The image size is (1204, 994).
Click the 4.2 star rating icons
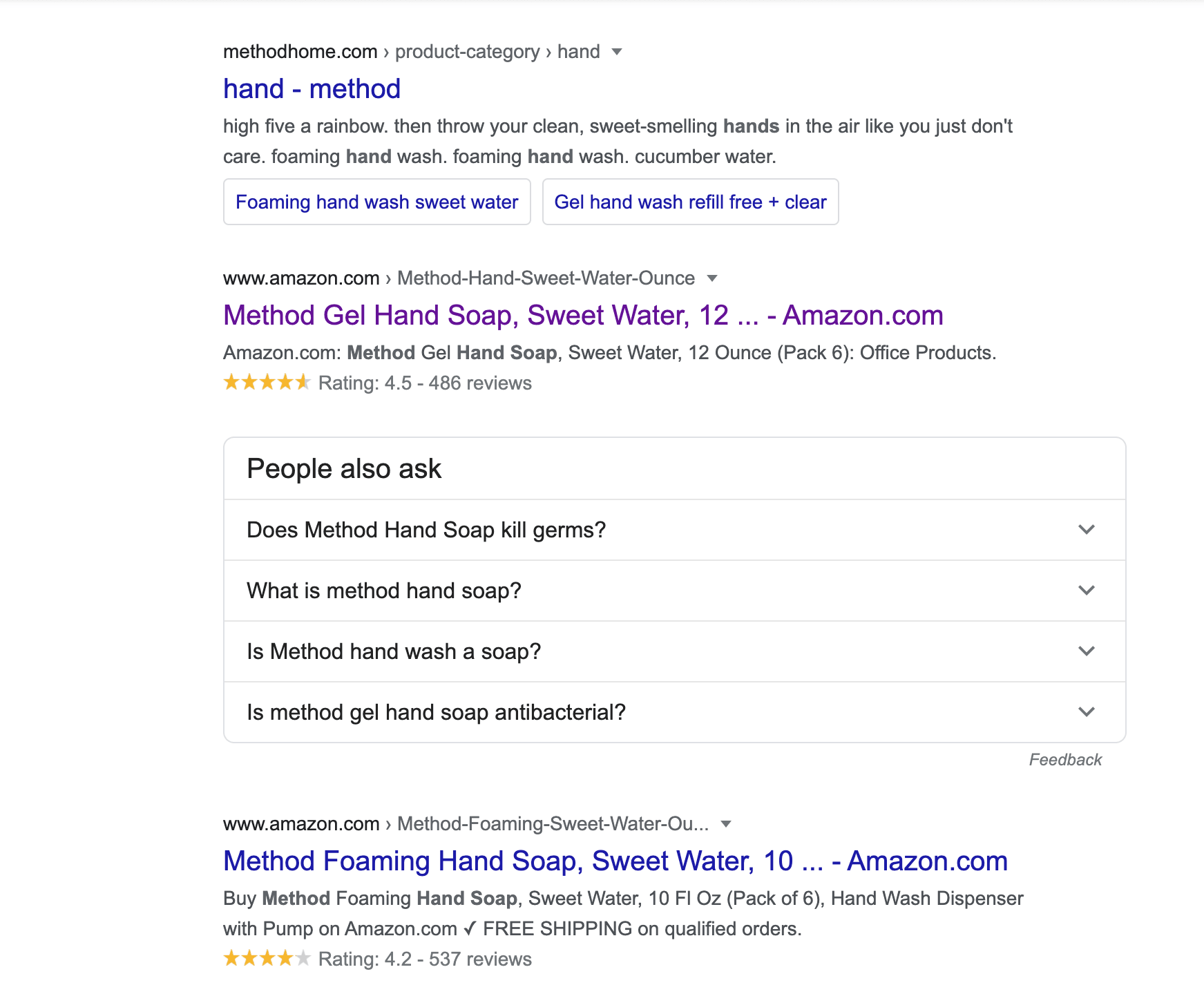tap(267, 958)
